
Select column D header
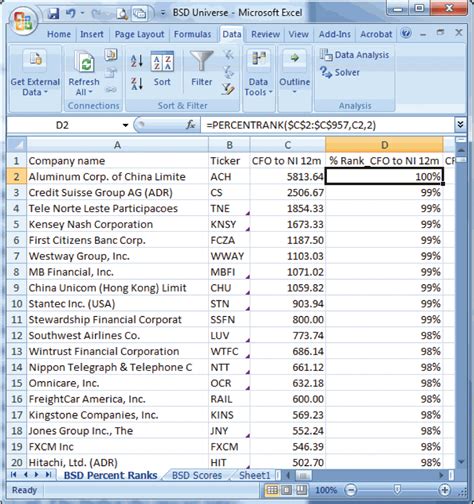tap(384, 145)
